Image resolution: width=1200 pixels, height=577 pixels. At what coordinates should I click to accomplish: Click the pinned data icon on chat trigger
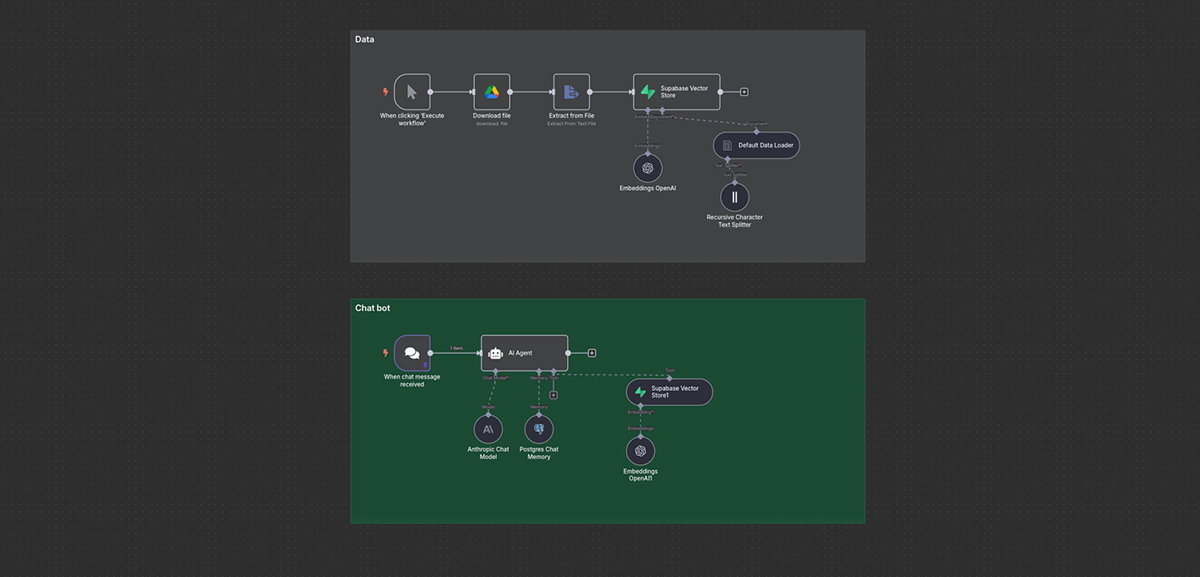(424, 366)
